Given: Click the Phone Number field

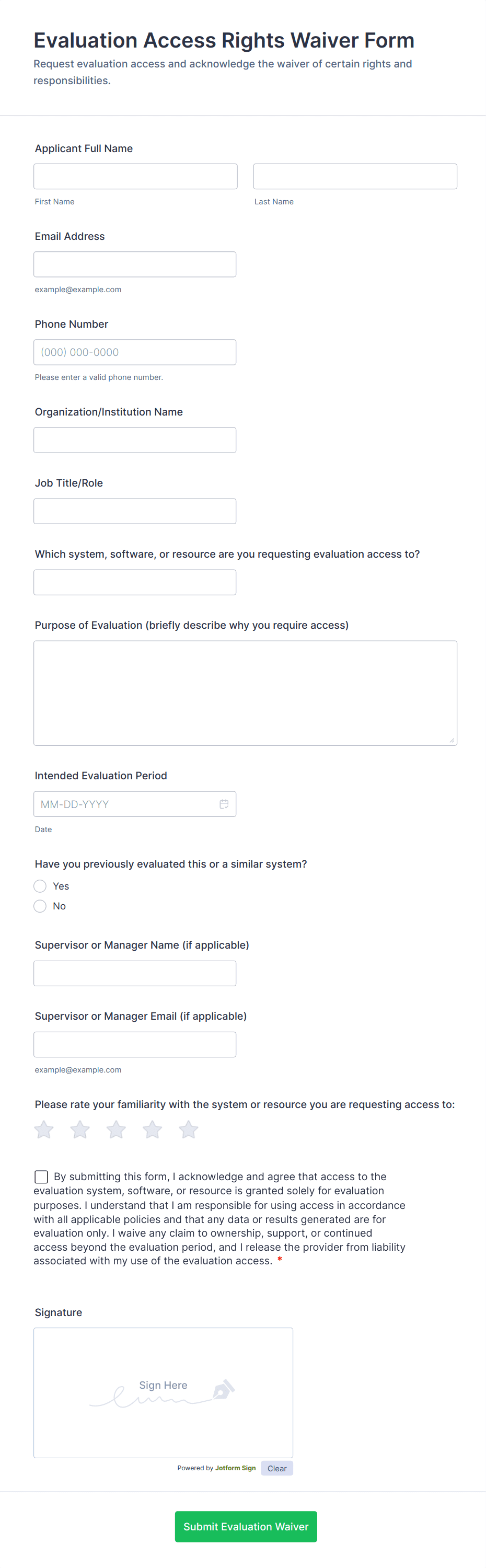Looking at the screenshot, I should click(x=134, y=352).
